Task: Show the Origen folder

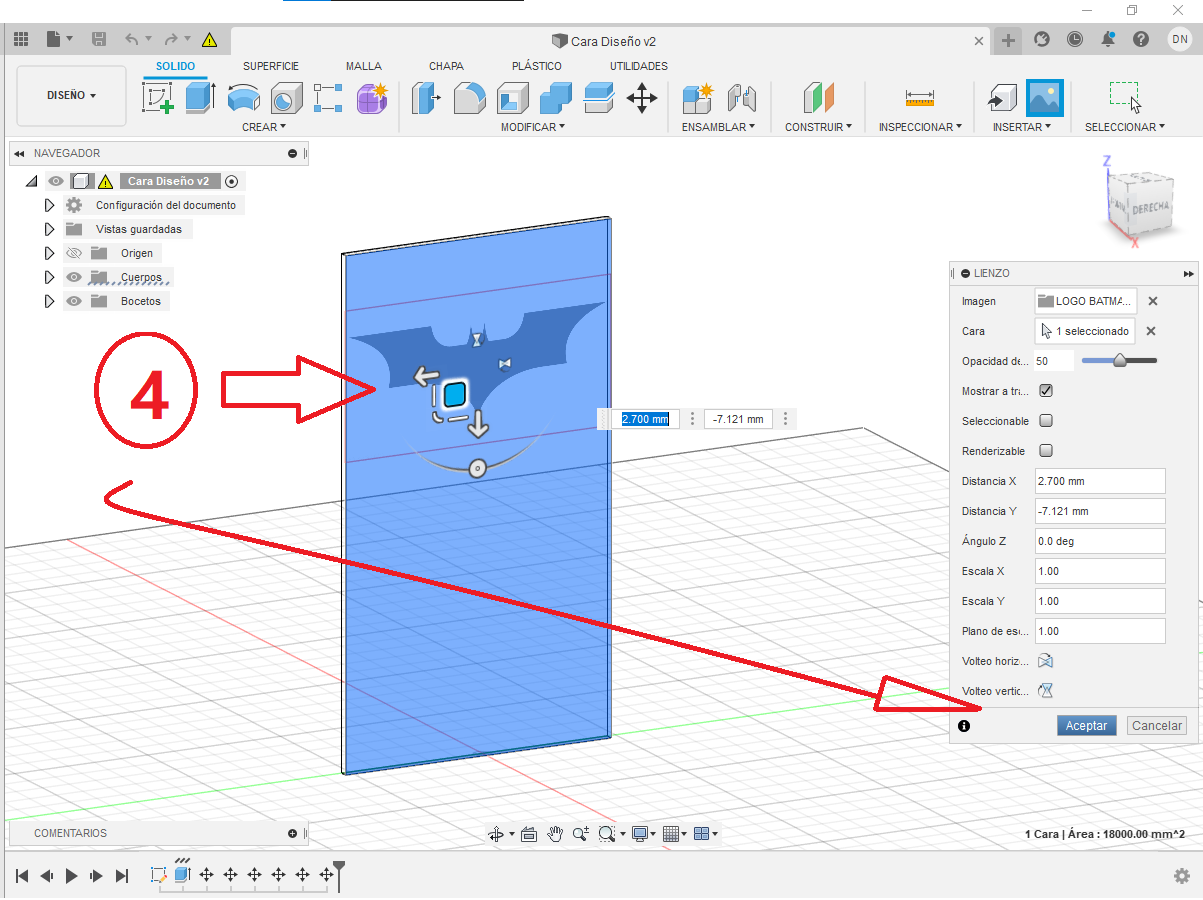Action: [73, 253]
